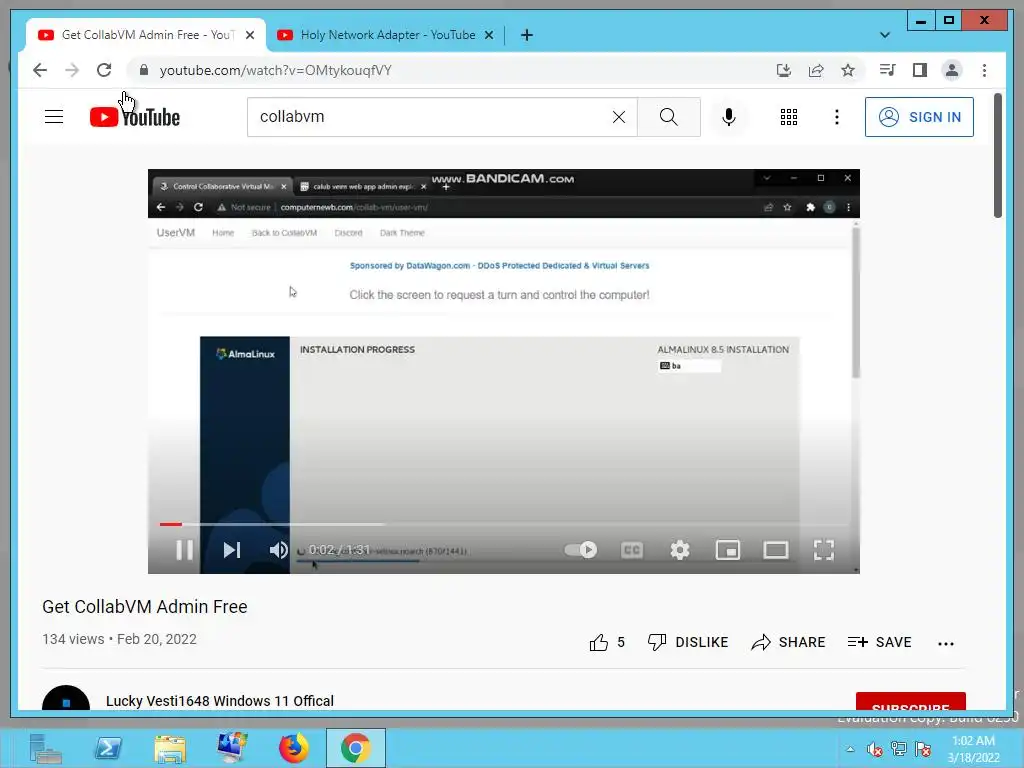The width and height of the screenshot is (1024, 768).
Task: Close the Get CollabVM Admin Free tab
Action: click(x=249, y=35)
